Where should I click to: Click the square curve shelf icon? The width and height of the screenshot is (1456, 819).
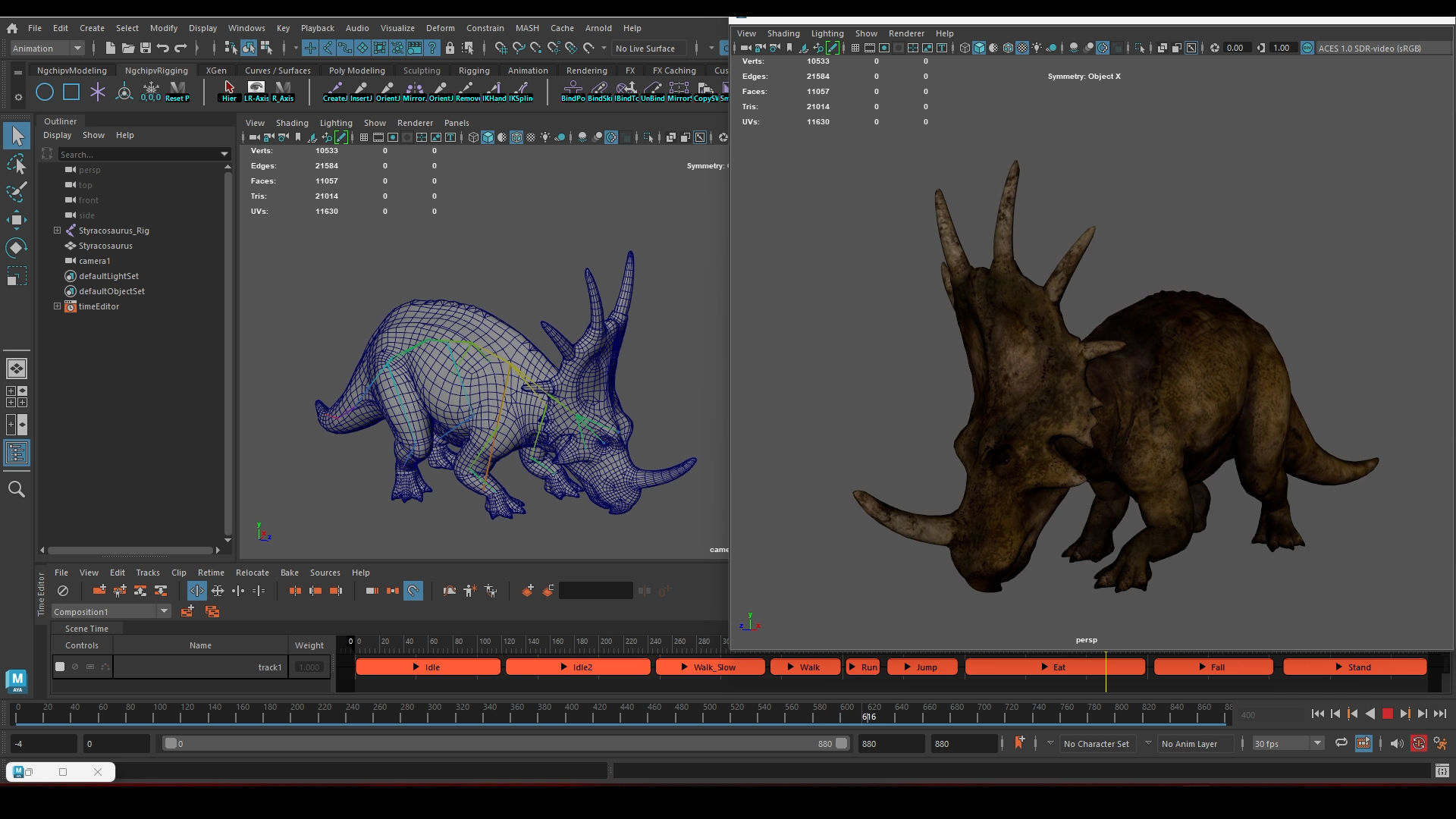point(71,93)
